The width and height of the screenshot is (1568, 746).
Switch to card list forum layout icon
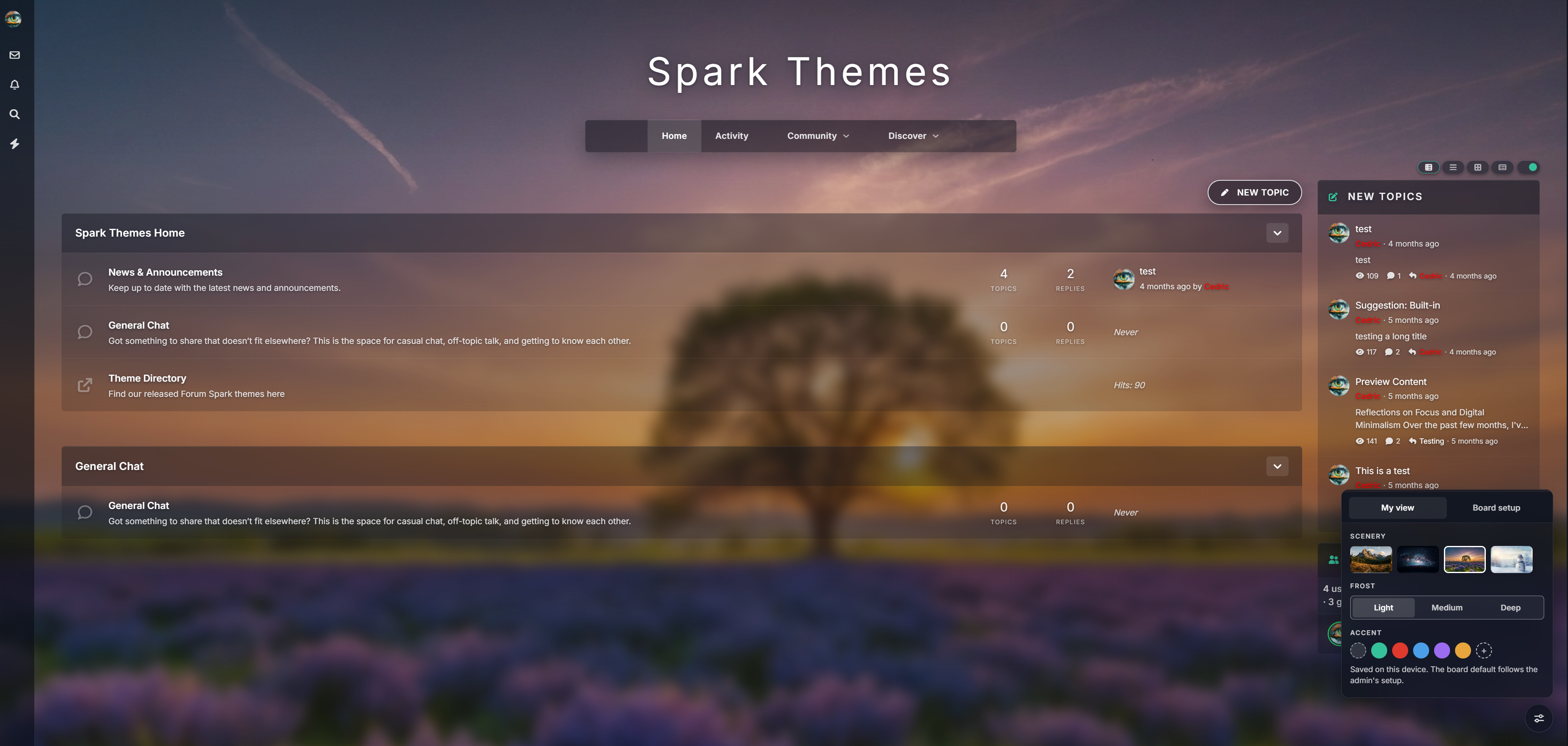1502,167
